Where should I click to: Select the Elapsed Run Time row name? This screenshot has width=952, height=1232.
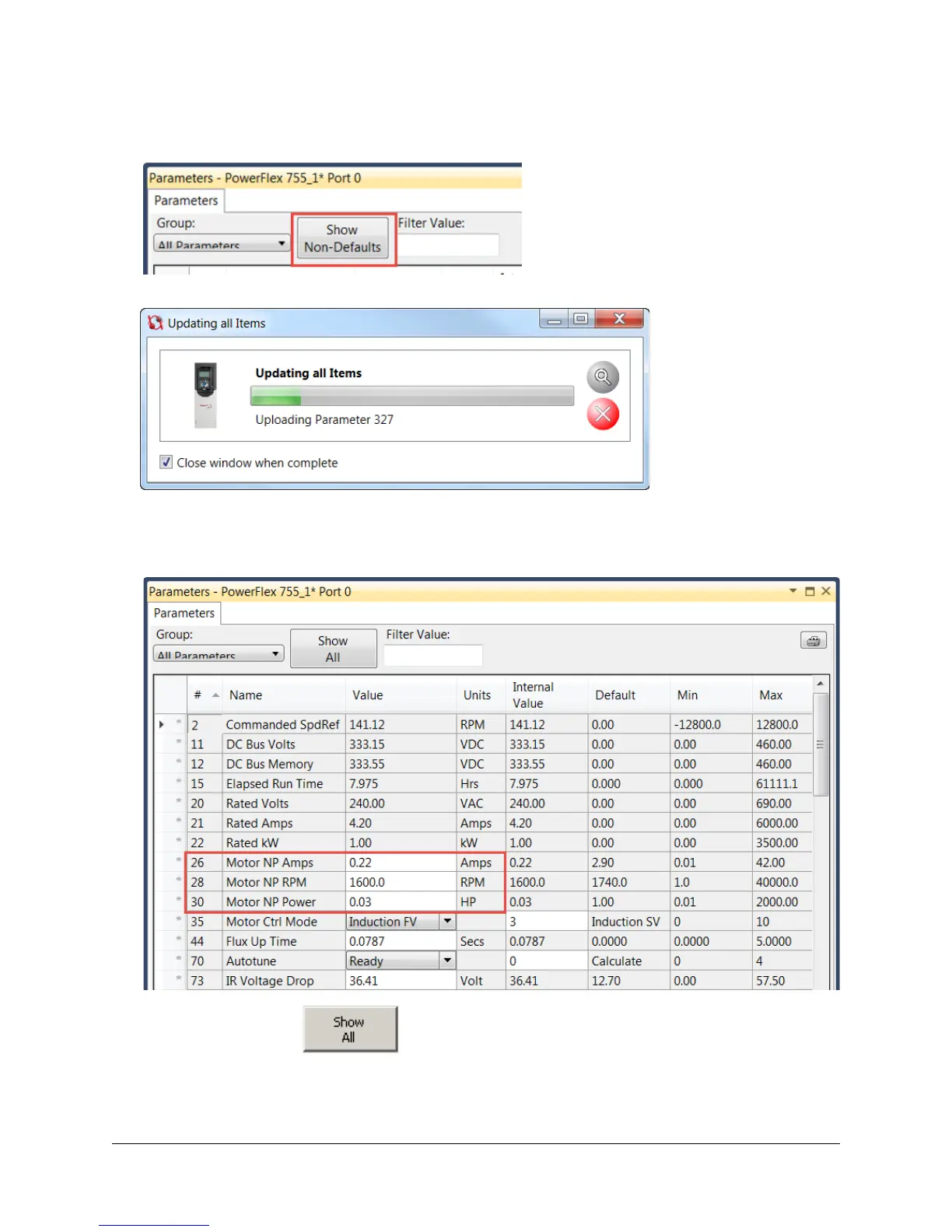click(x=275, y=784)
